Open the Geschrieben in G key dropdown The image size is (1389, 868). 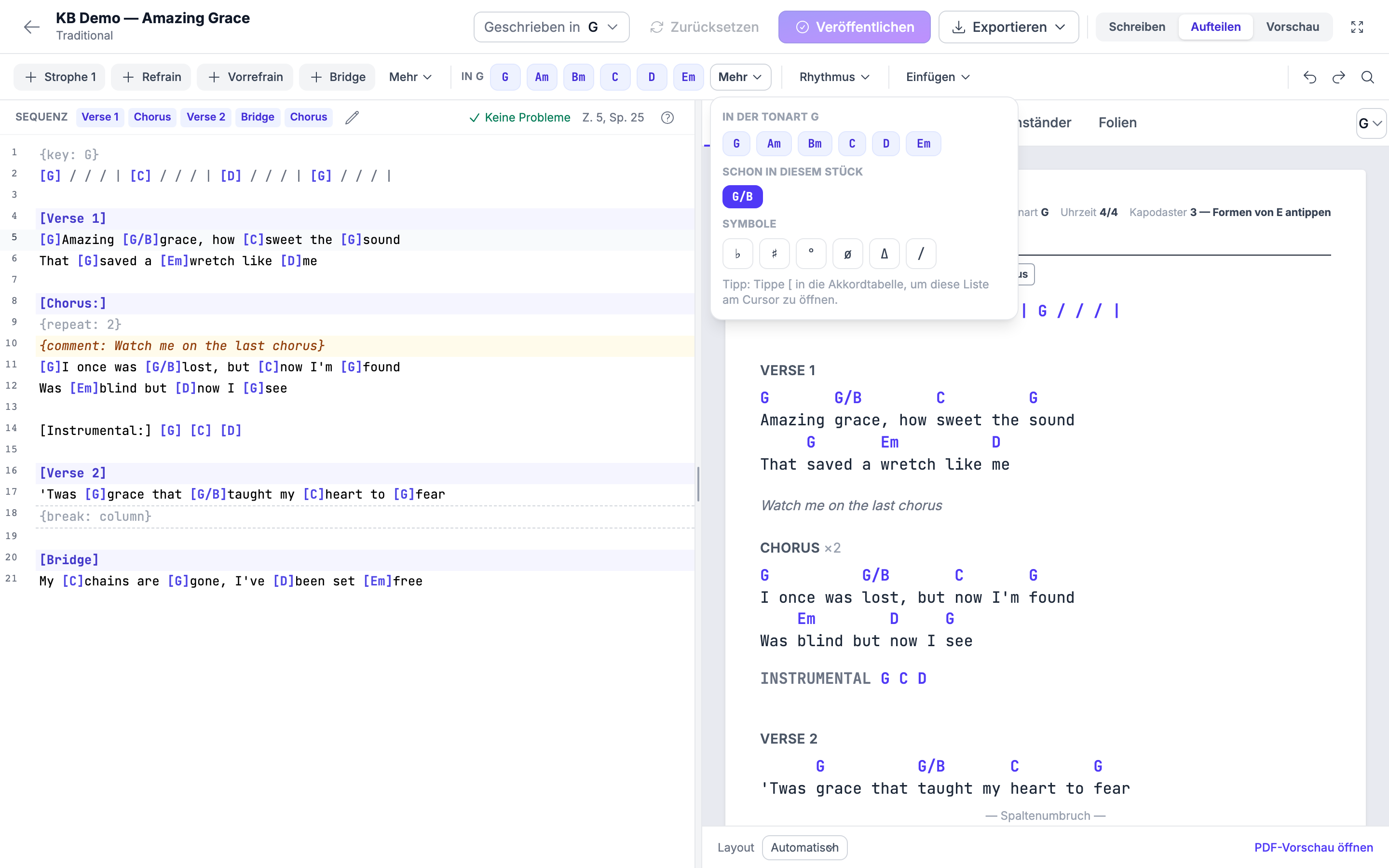tap(551, 27)
